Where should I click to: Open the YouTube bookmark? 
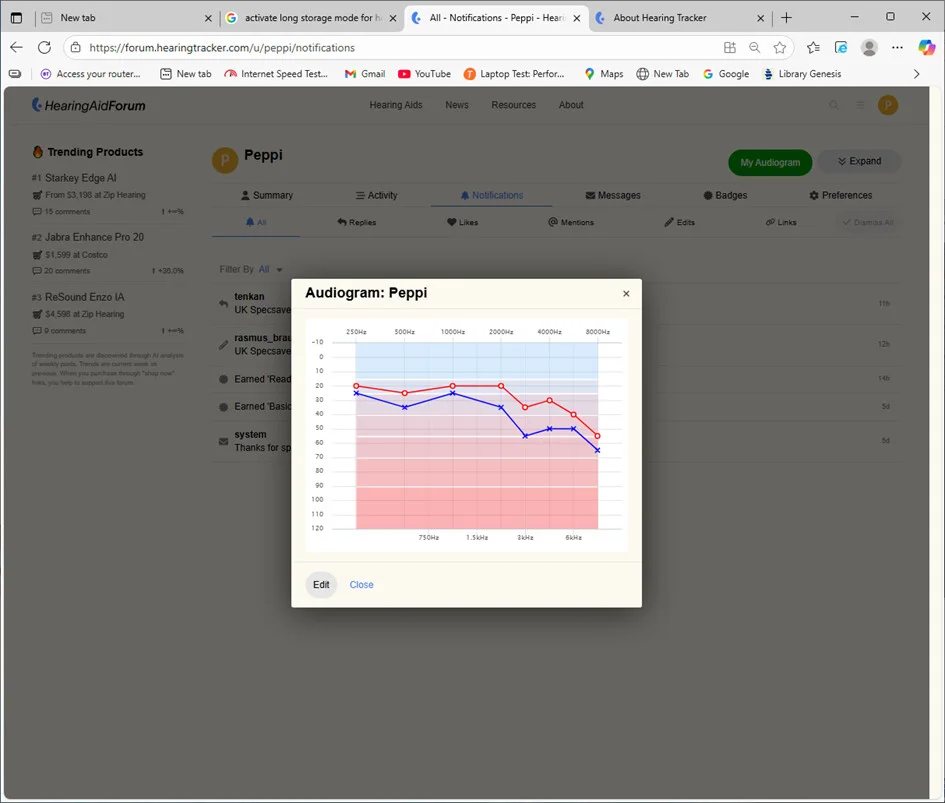pyautogui.click(x=424, y=74)
